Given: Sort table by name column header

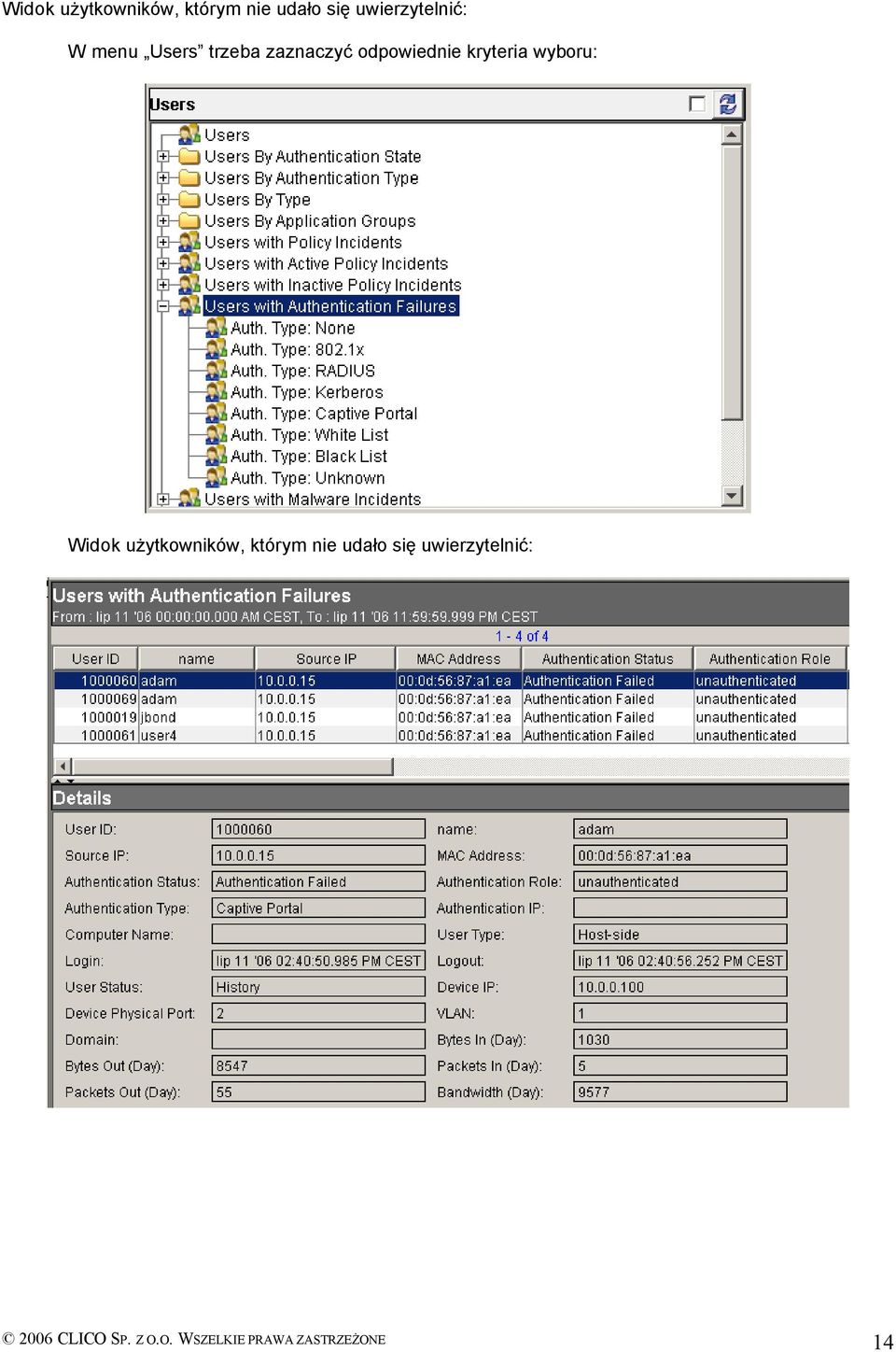Looking at the screenshot, I should (196, 658).
